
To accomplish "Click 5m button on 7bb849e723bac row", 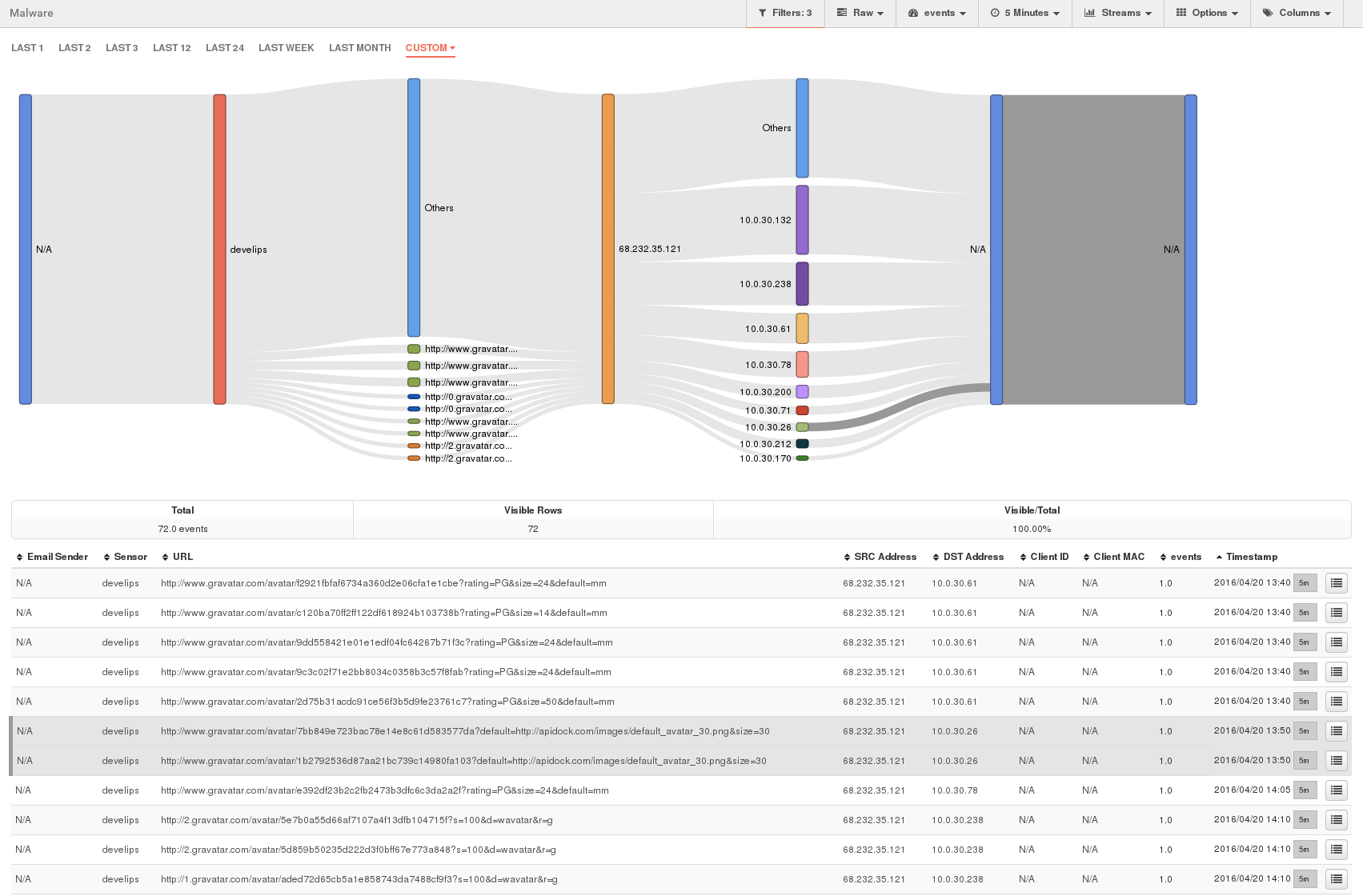I will 1305,731.
